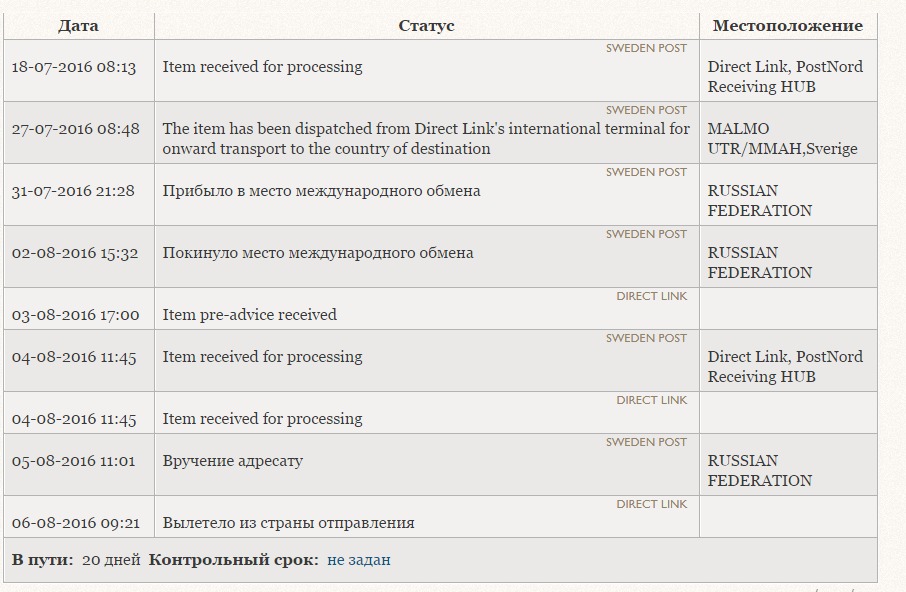Click the date 31-07-2016 21:28
This screenshot has width=906, height=592.
tap(73, 191)
